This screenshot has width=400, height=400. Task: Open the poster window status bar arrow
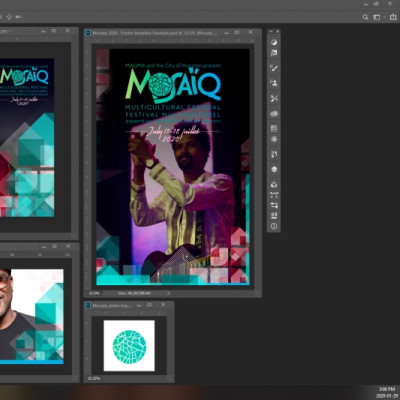[168, 294]
